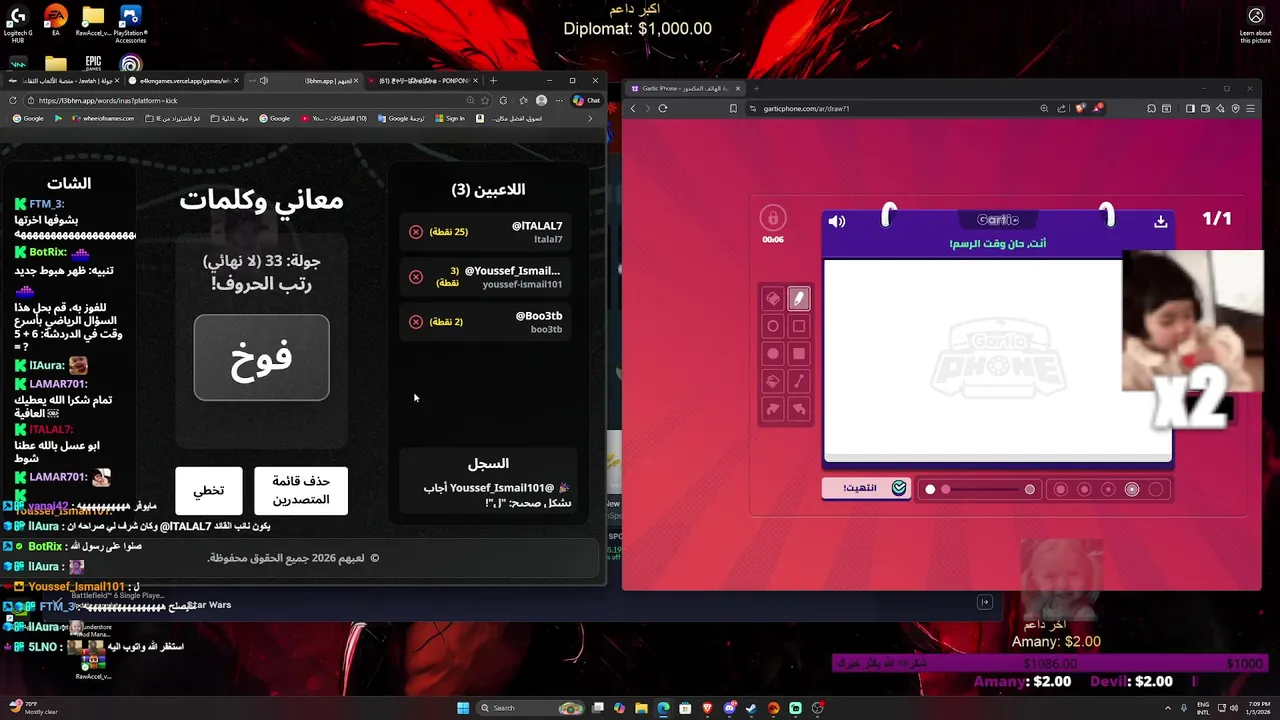Open the Brave browser hamburger menu
This screenshot has width=1280, height=720.
(x=1250, y=108)
